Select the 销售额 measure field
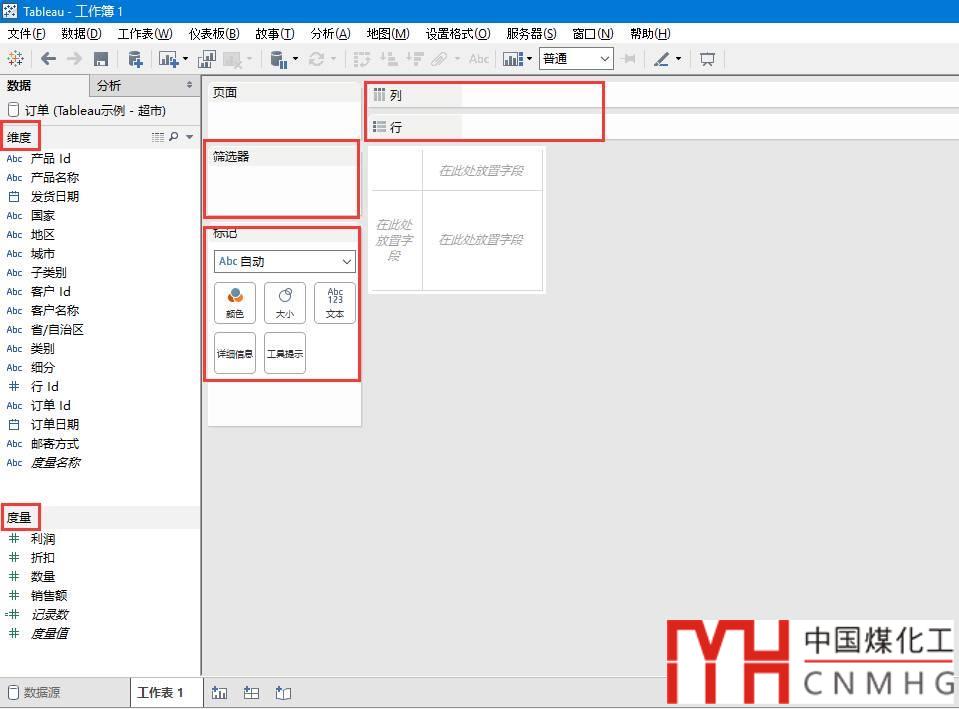This screenshot has width=959, height=709. point(49,595)
